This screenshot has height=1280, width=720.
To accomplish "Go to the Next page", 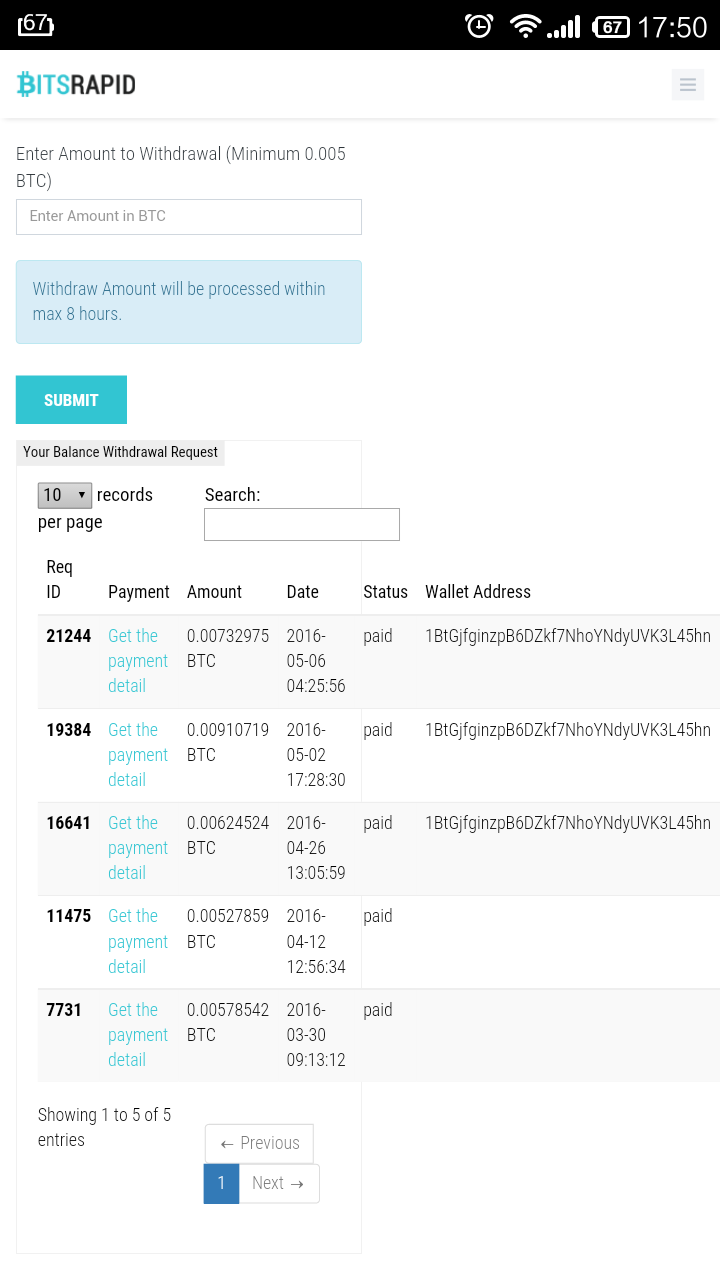I will [x=279, y=1183].
